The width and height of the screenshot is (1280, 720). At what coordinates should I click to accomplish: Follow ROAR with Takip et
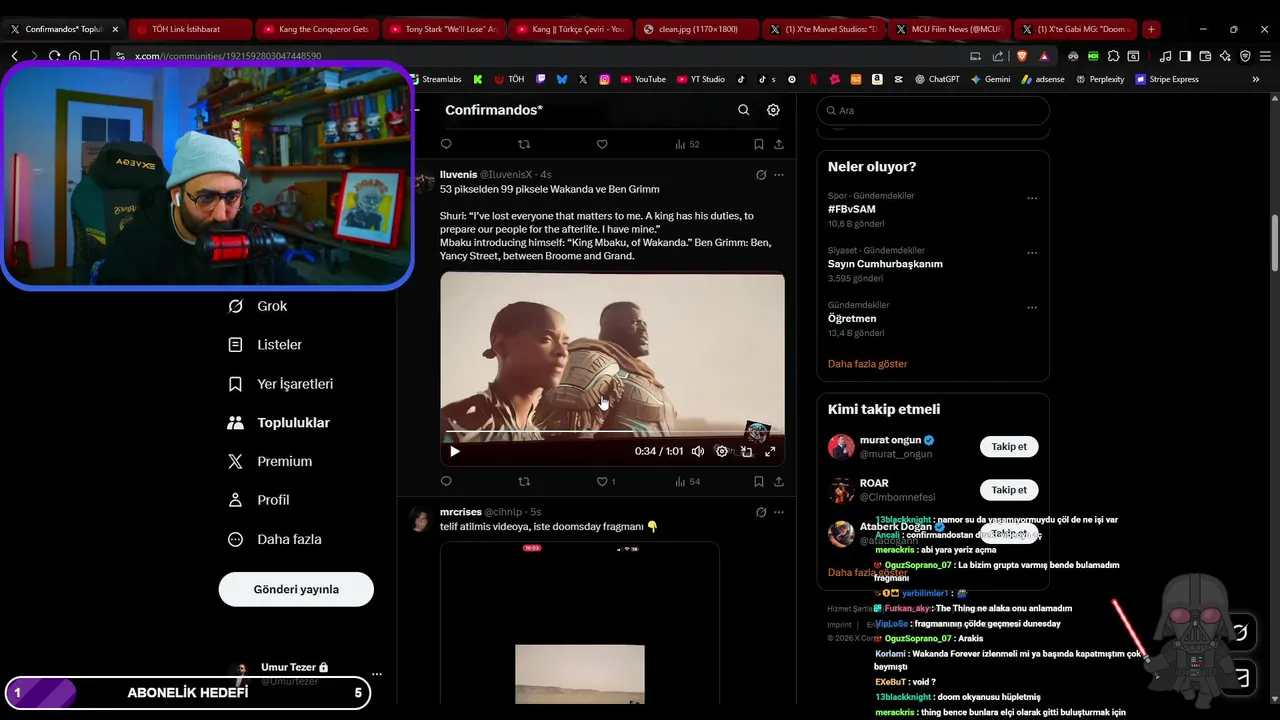[x=1009, y=490]
